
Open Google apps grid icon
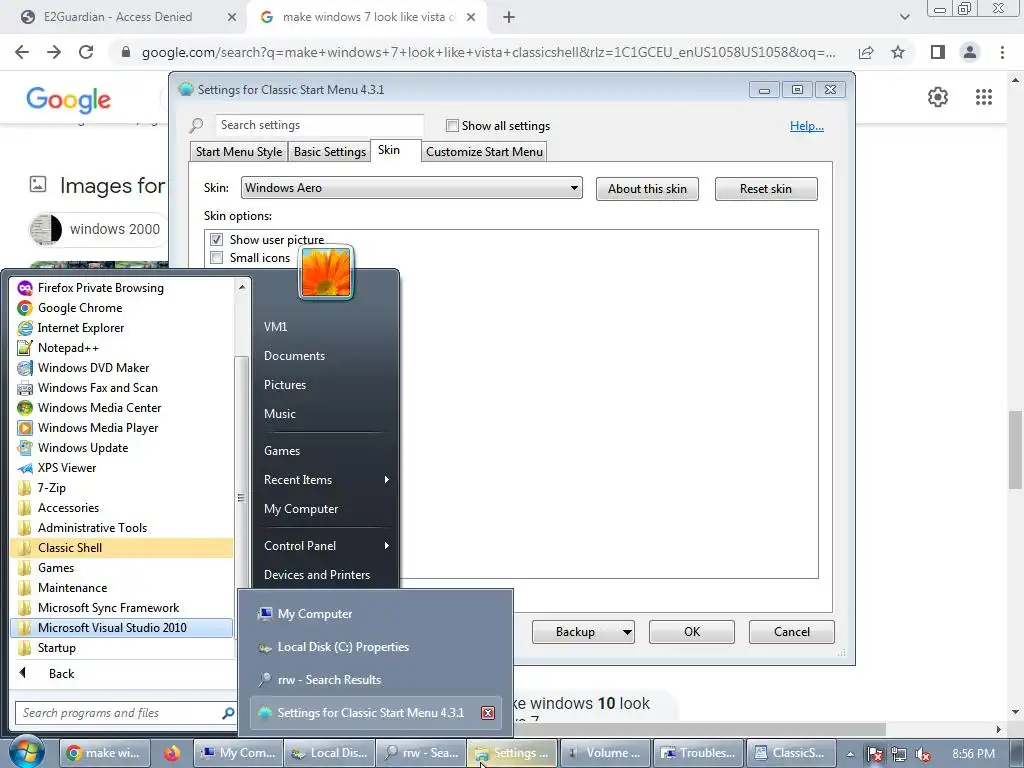pyautogui.click(x=984, y=97)
